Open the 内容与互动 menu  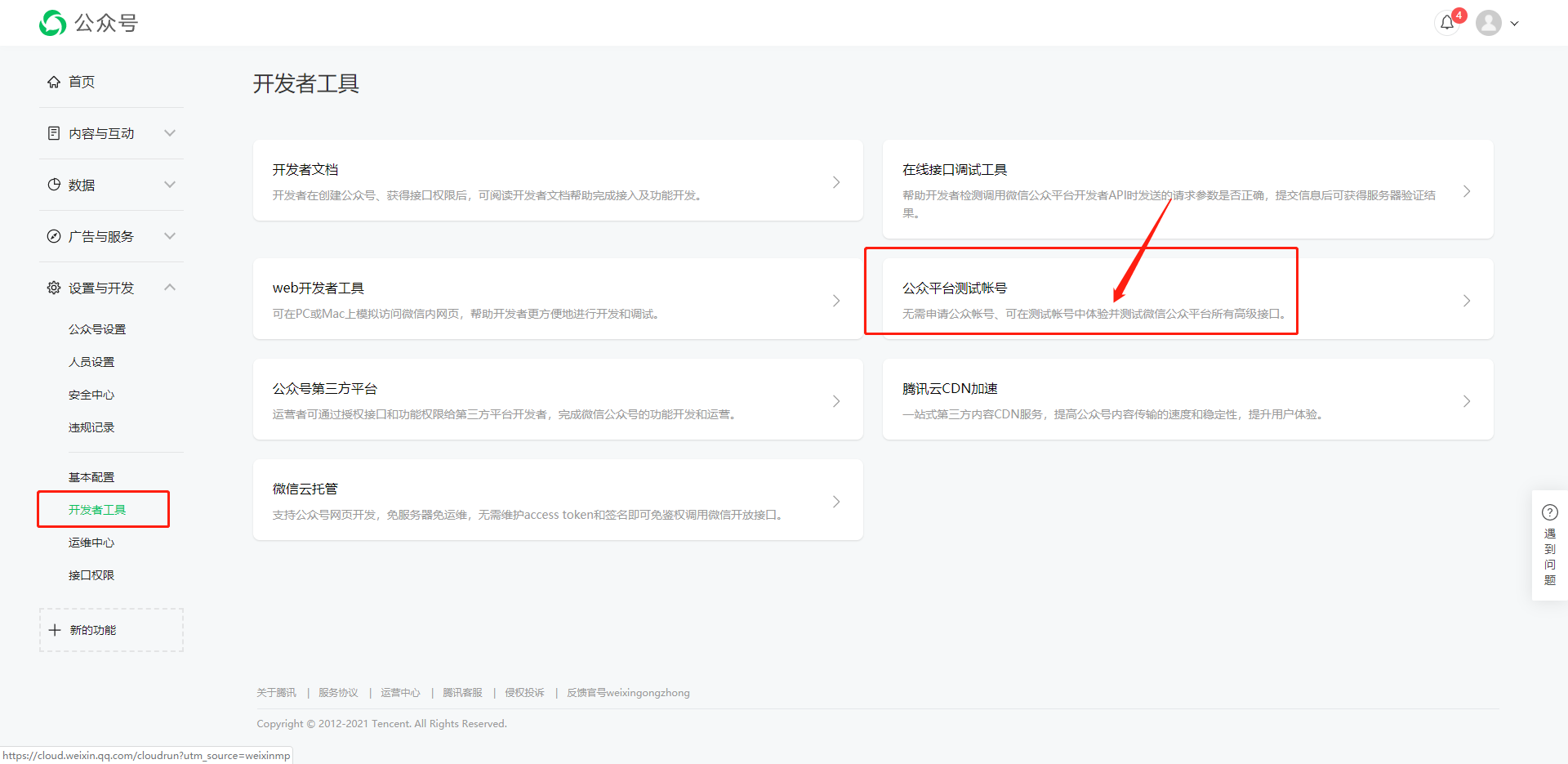111,133
